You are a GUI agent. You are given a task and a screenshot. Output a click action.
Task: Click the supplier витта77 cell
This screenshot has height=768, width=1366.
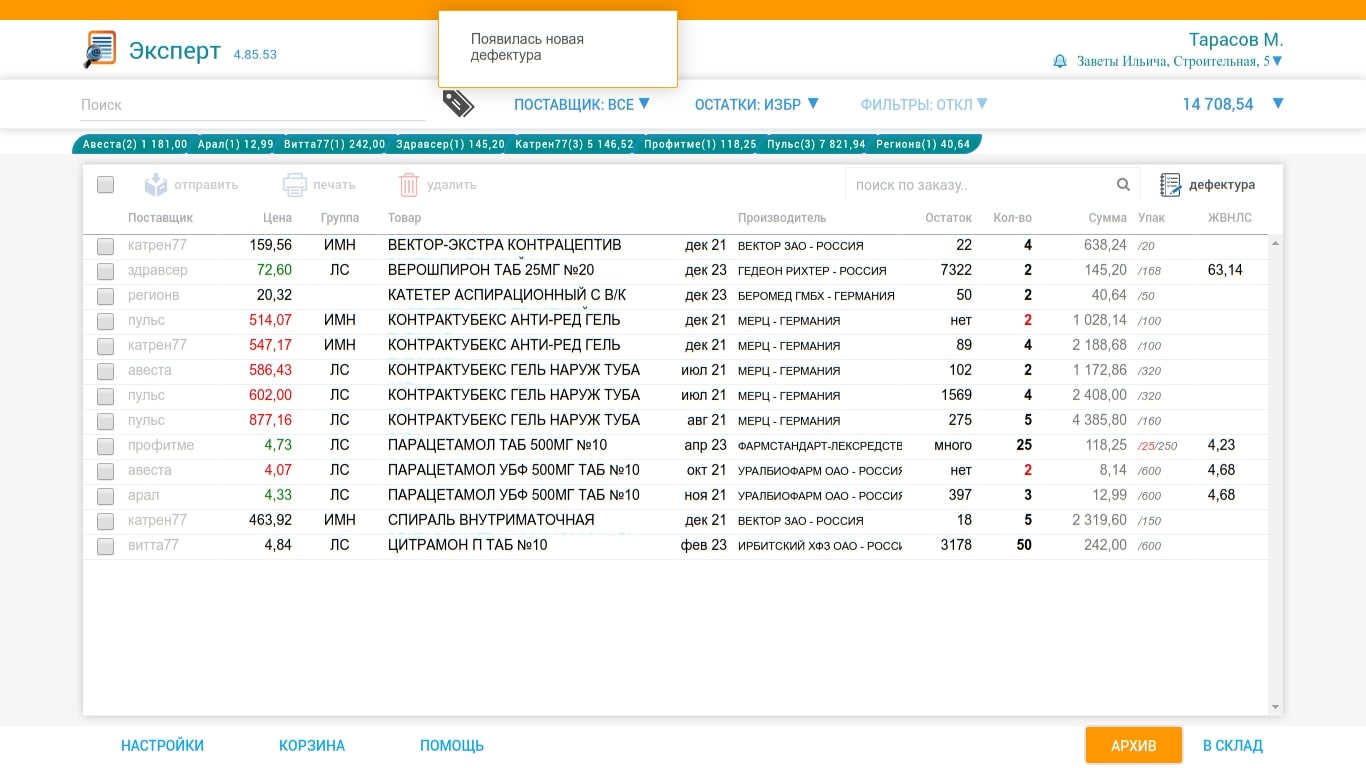(153, 545)
